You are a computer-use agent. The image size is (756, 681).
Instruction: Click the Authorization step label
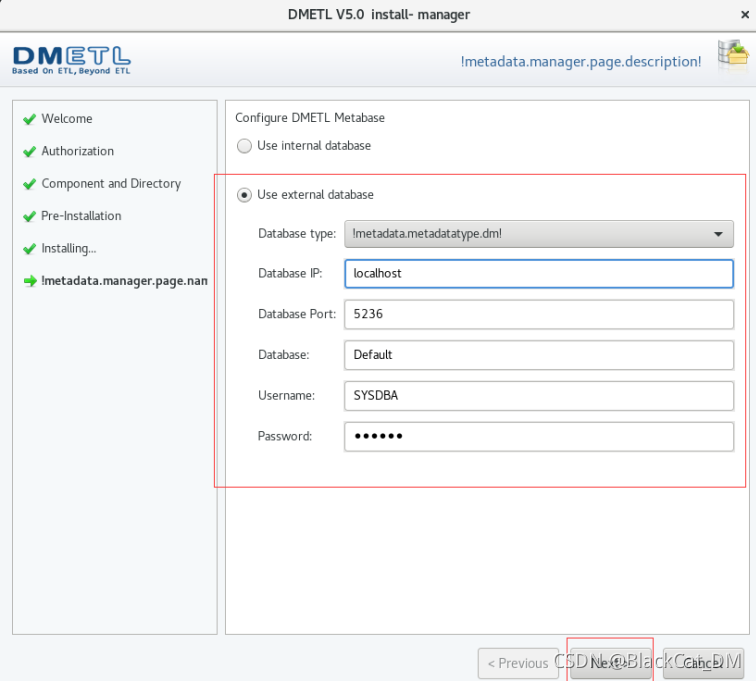78,151
